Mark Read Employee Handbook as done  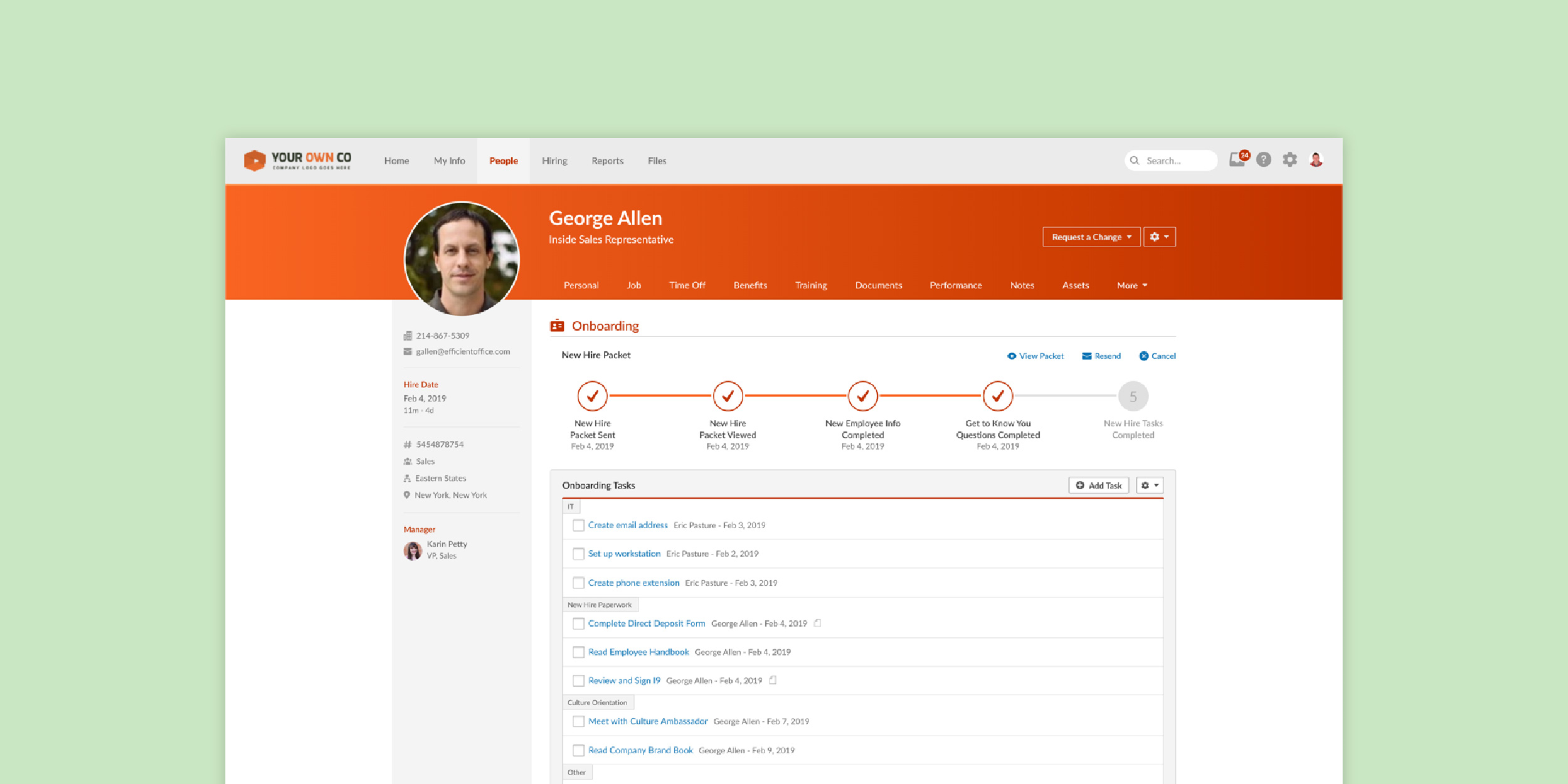tap(578, 652)
